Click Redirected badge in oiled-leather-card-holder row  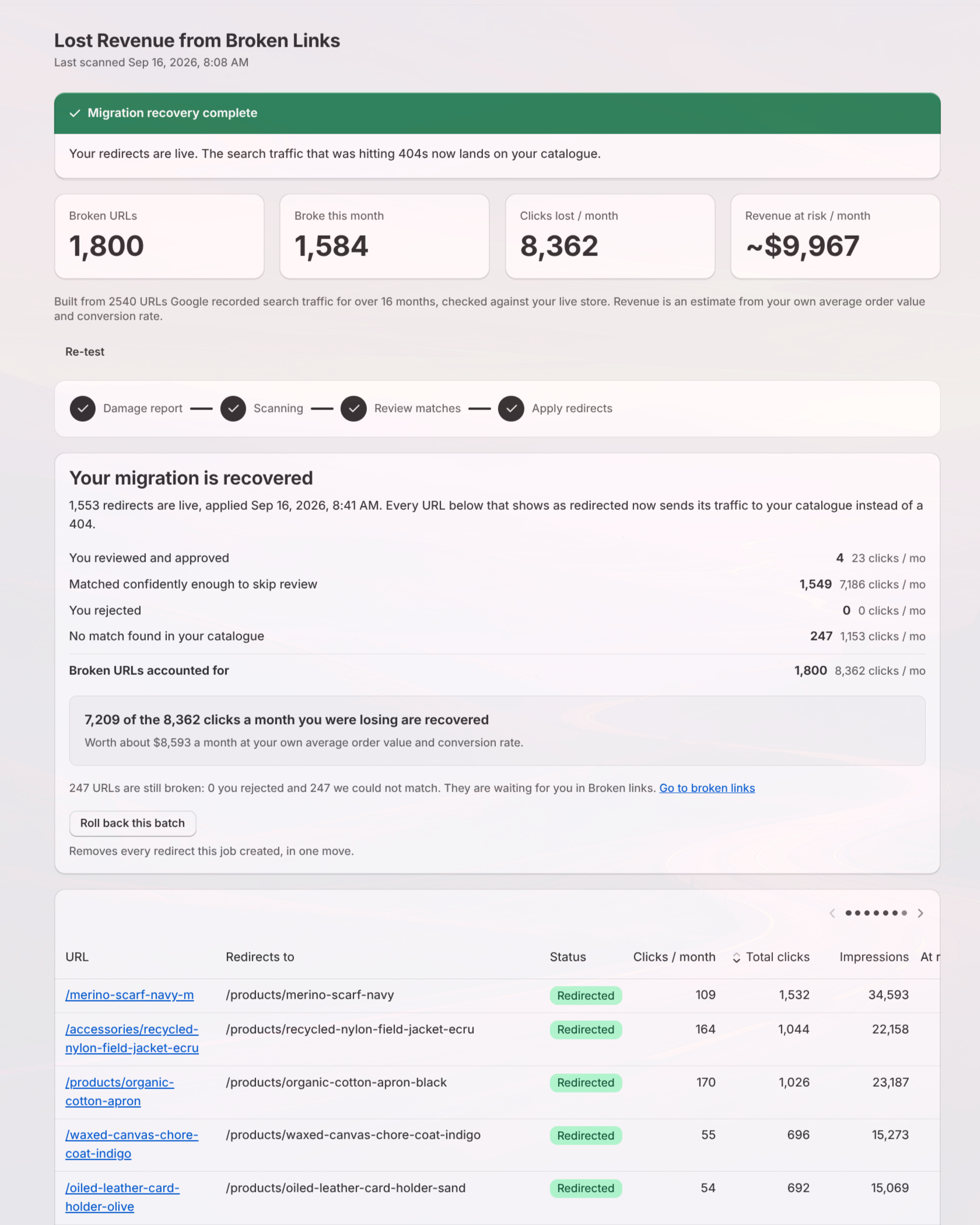pyautogui.click(x=586, y=1189)
